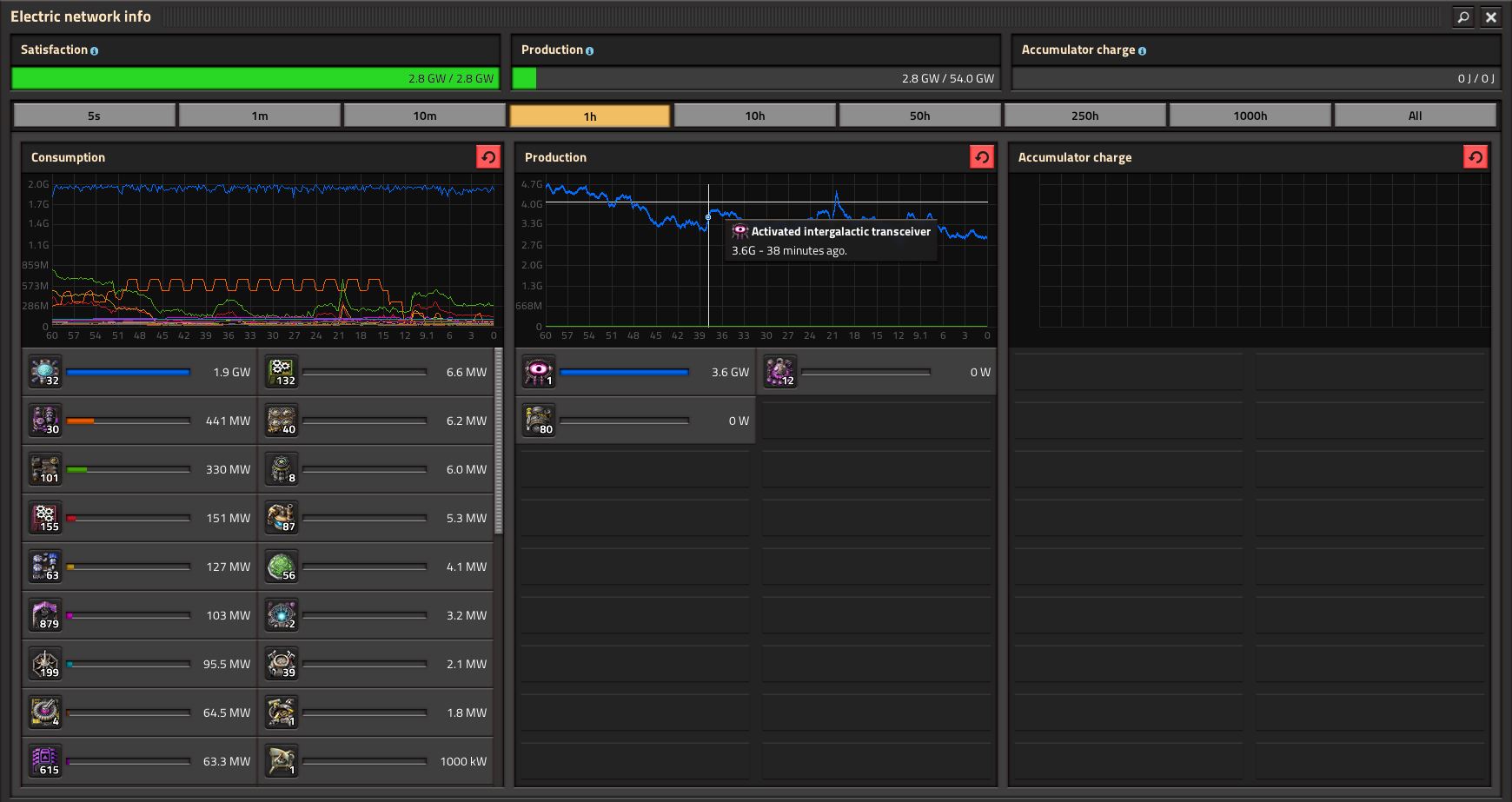Click the 6.6 MW consumer icon
Screen dimensions: 1512x802
point(281,372)
